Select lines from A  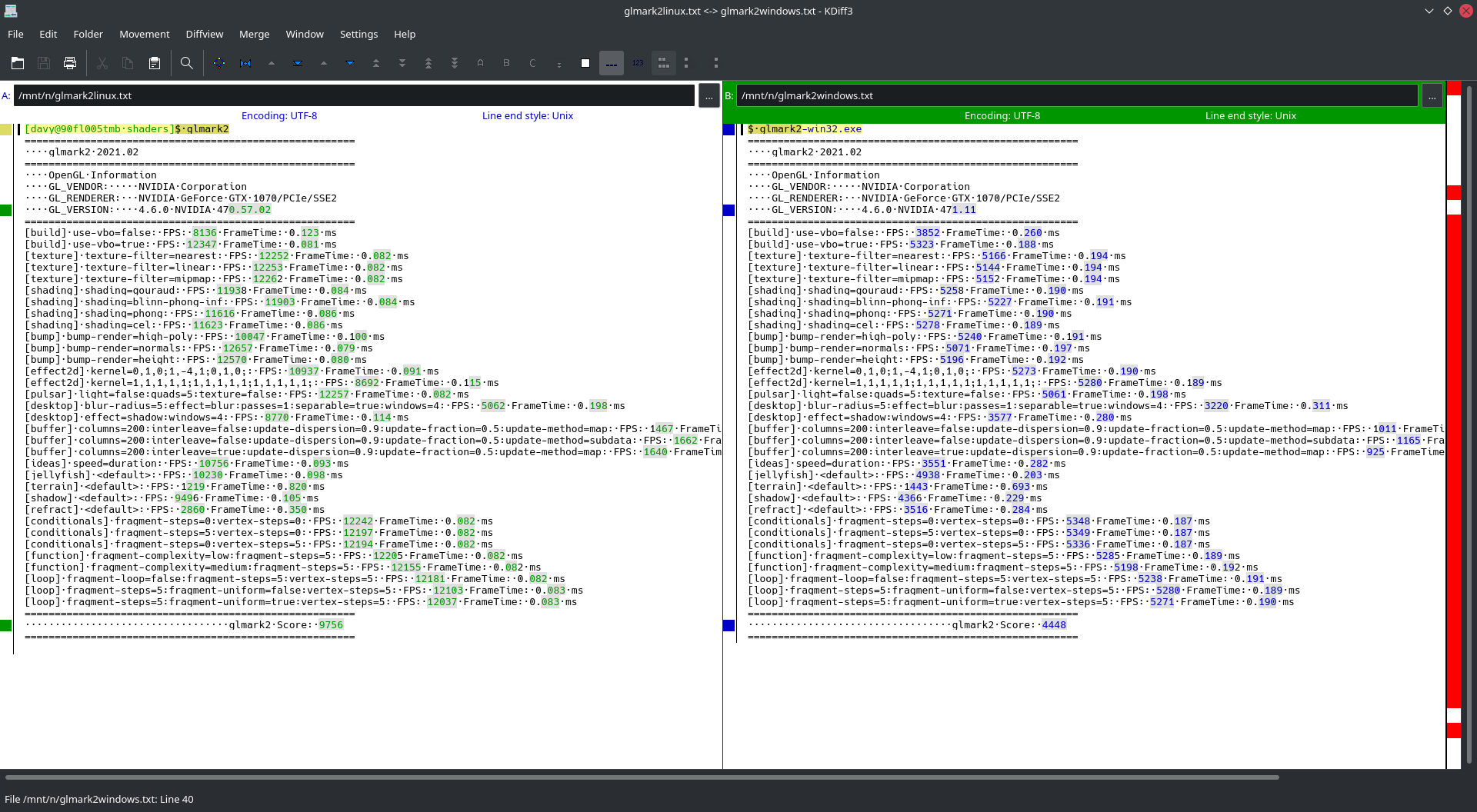tap(481, 63)
